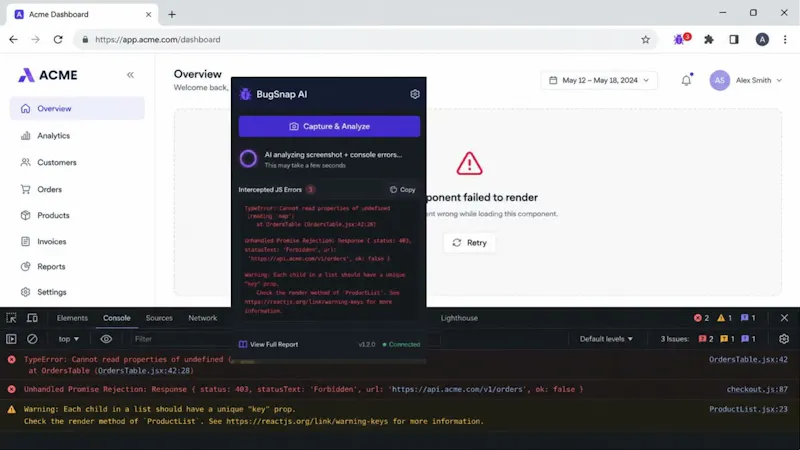This screenshot has height=450, width=800.
Task: Click the address bar URL
Action: coord(158,39)
